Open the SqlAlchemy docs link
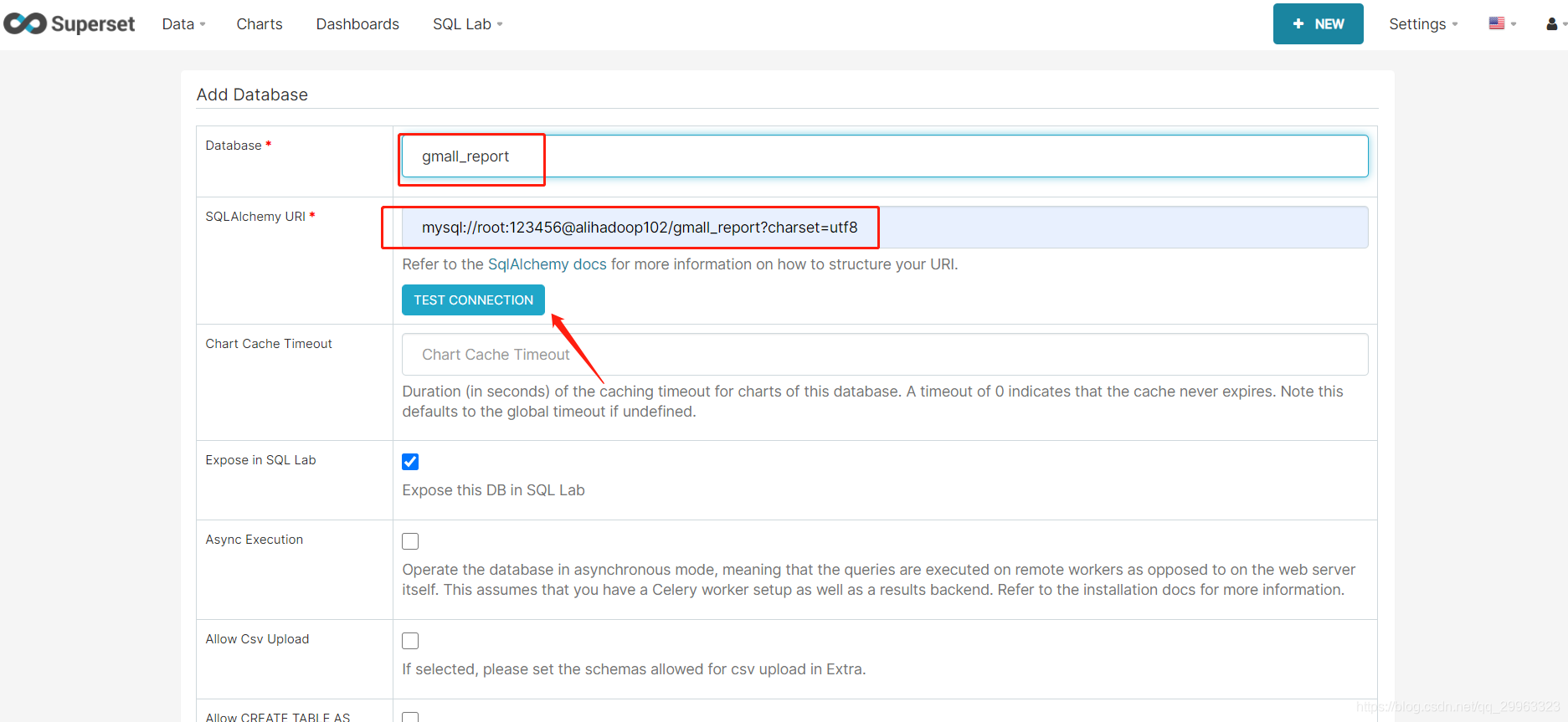This screenshot has width=1568, height=722. [547, 264]
